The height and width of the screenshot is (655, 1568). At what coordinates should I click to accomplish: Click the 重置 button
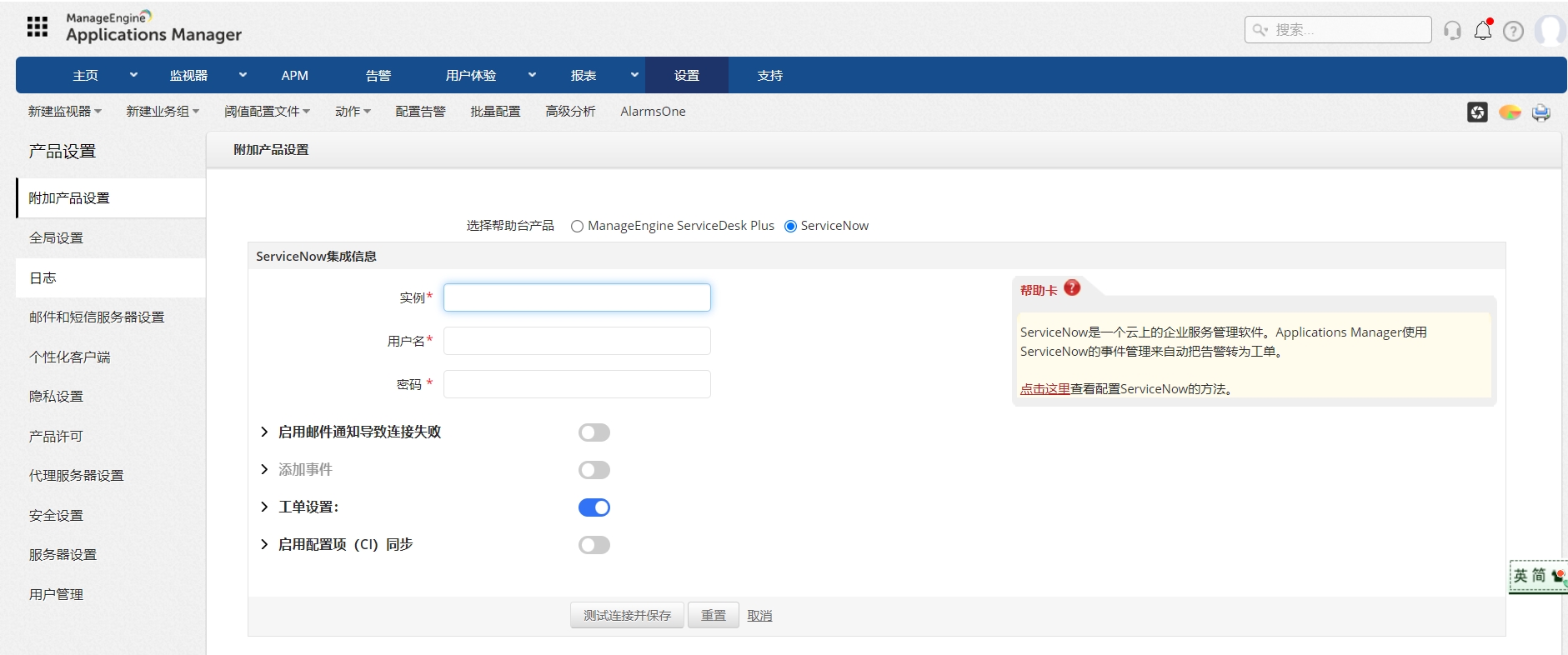click(x=713, y=615)
